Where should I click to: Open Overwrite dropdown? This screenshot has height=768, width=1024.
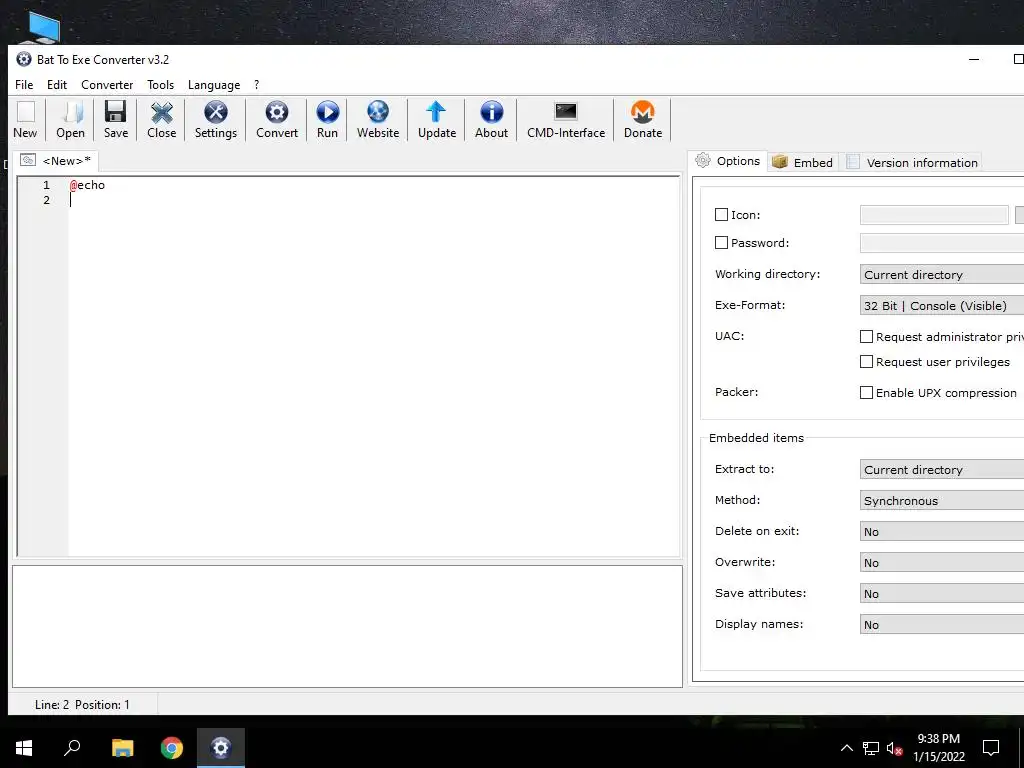click(x=942, y=562)
